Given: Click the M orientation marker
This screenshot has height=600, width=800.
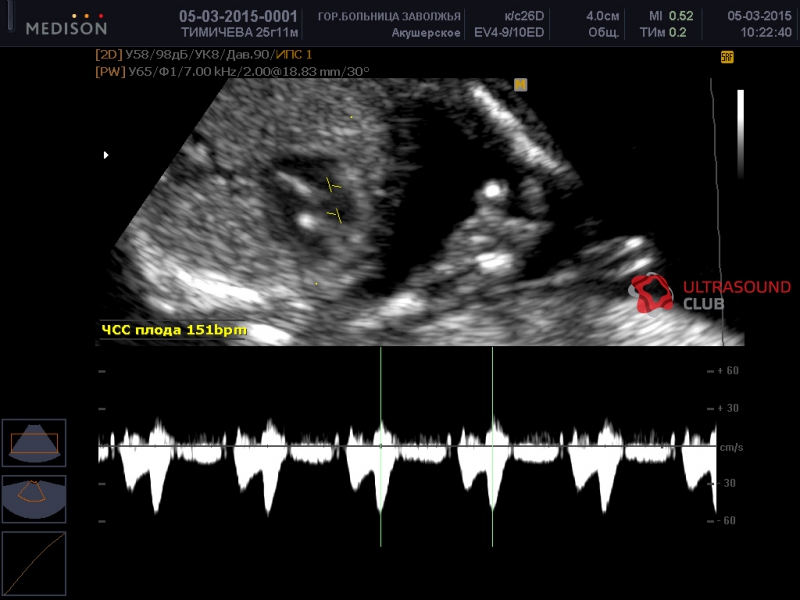Looking at the screenshot, I should (x=520, y=85).
